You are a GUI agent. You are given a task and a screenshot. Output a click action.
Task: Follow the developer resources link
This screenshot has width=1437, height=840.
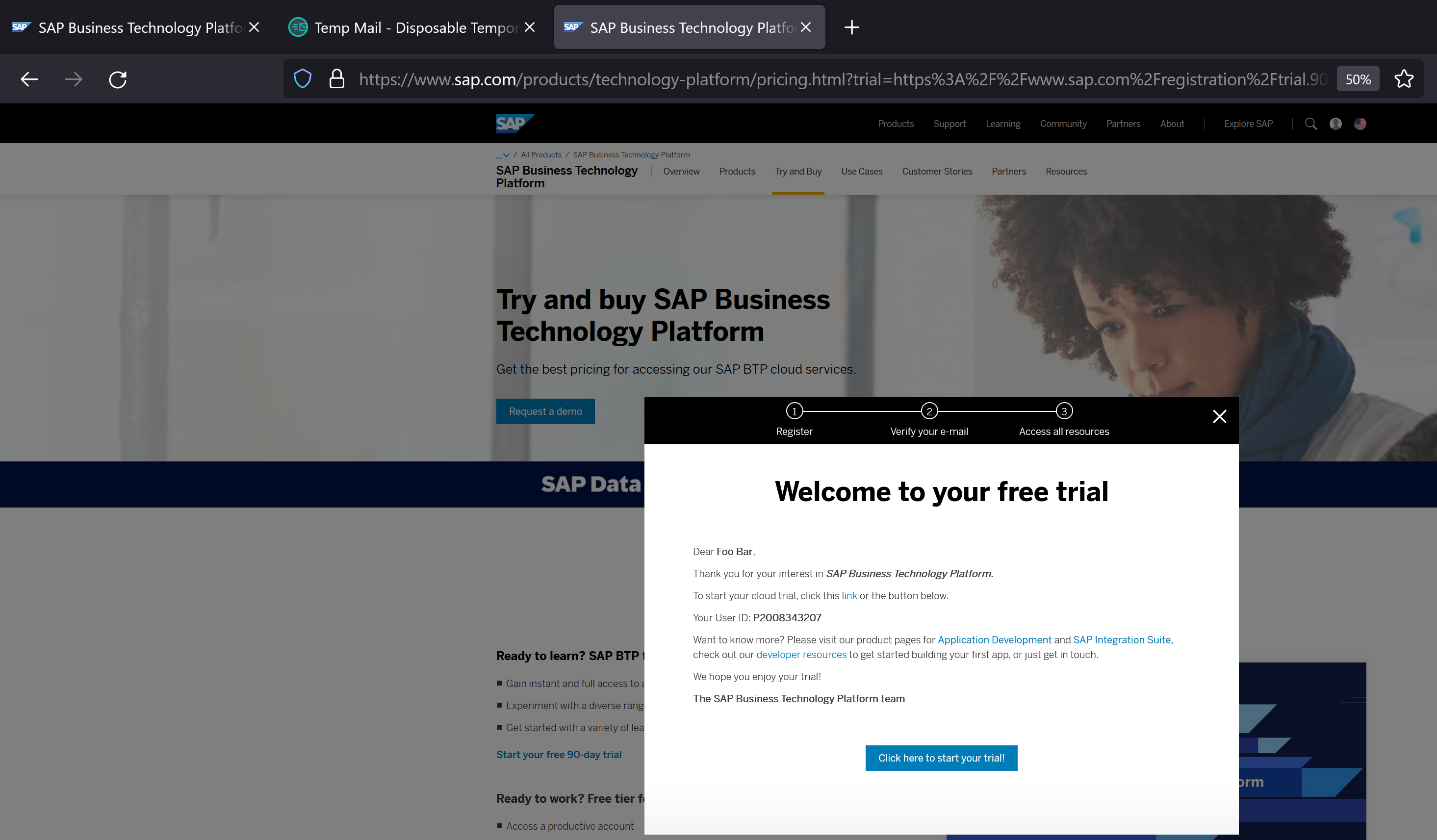(x=800, y=655)
